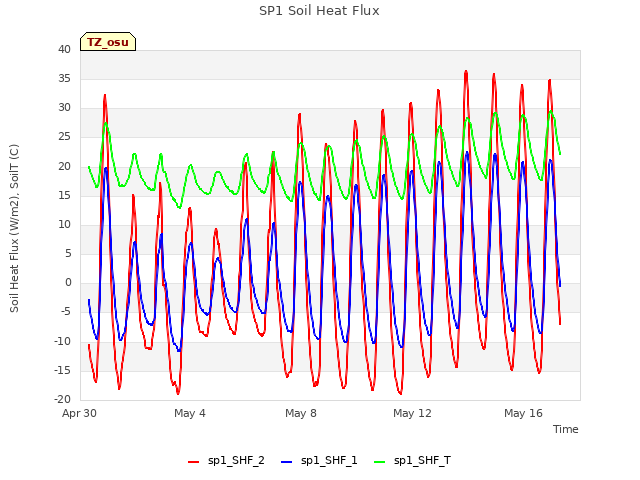Viewport: 640px width, 480px height.
Task: Click the 15 y-axis tick label
Action: click(64, 195)
